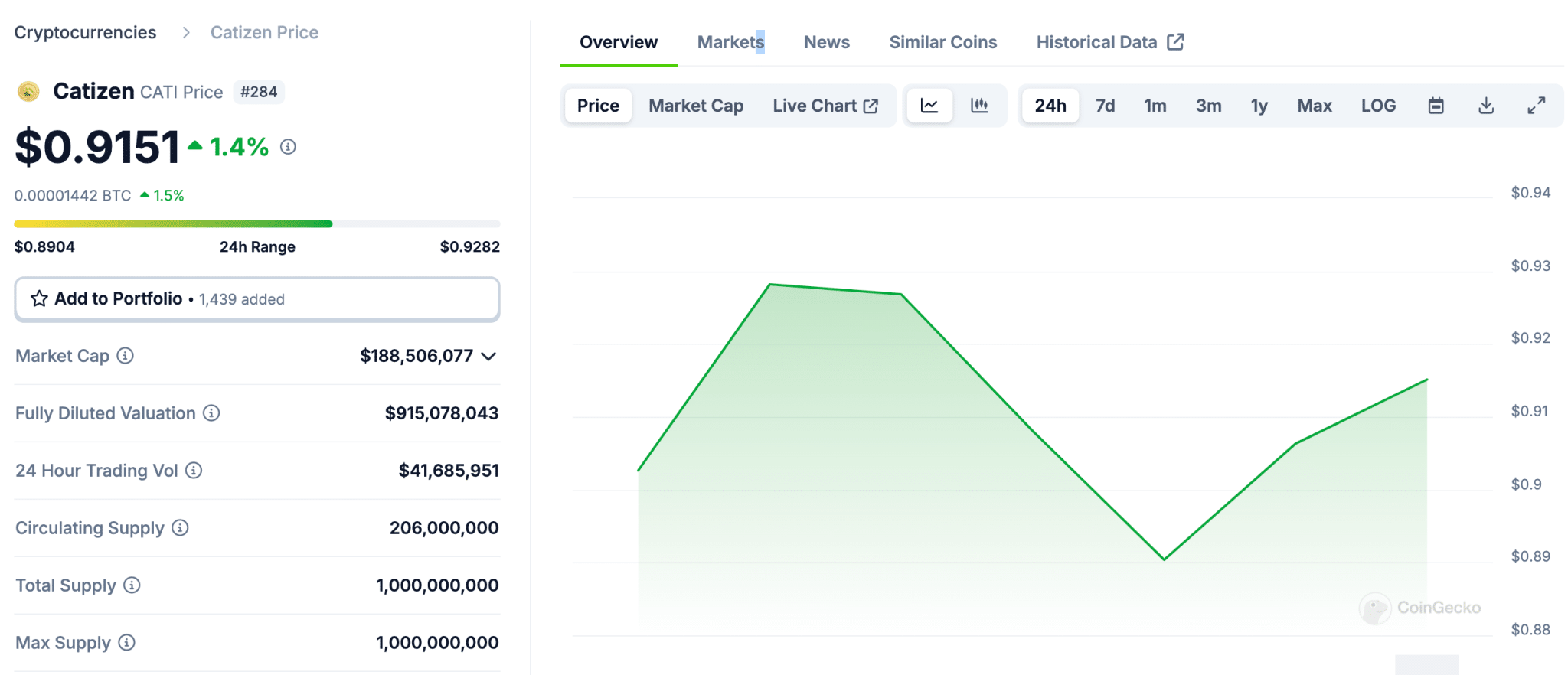Click the 0.00001442 BTC value
1568x675 pixels.
coord(73,195)
